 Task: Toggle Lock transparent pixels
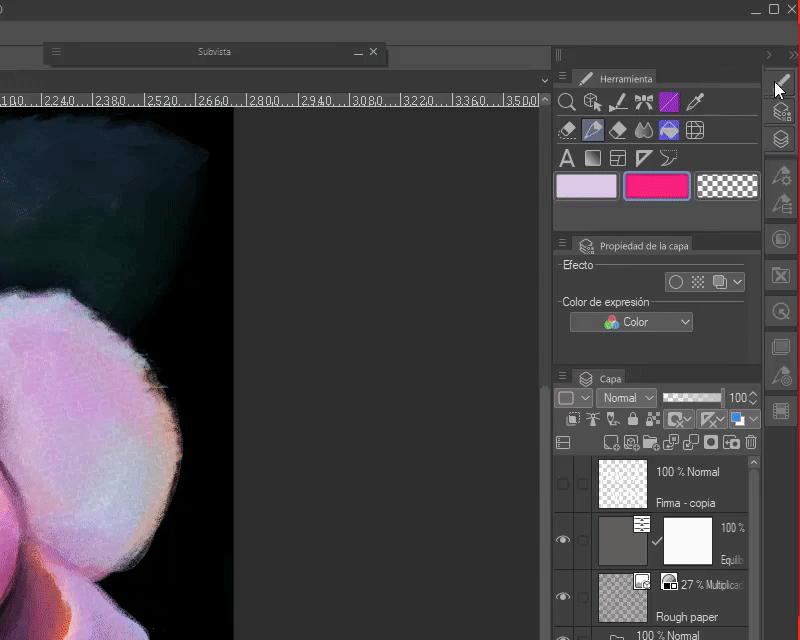click(653, 420)
